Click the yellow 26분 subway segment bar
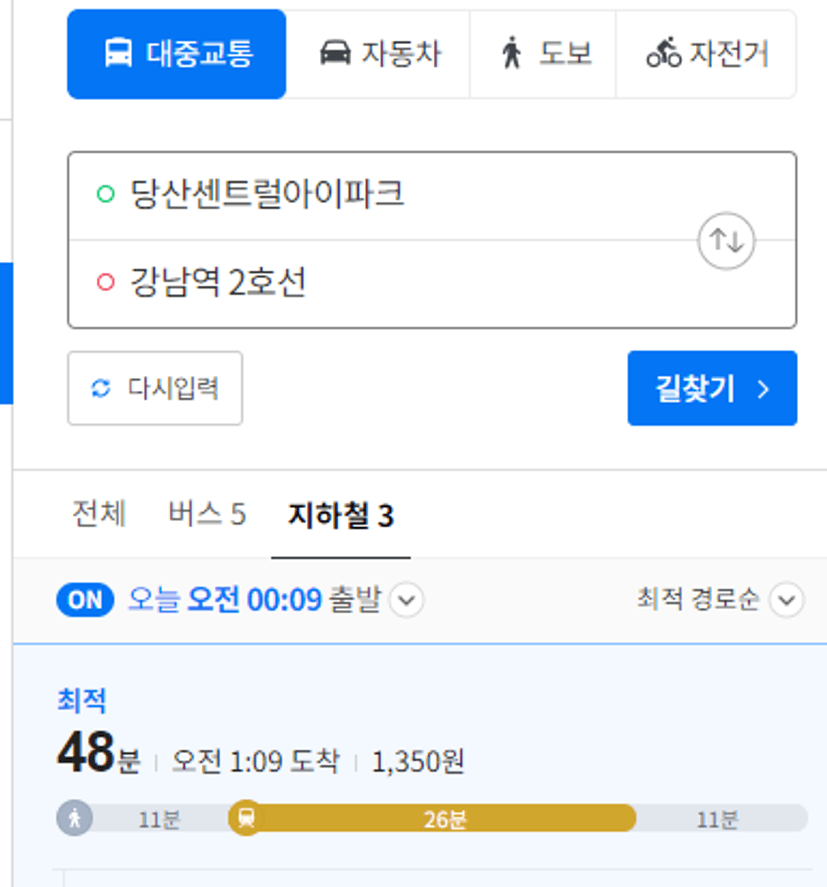This screenshot has height=887, width=827. tap(433, 818)
